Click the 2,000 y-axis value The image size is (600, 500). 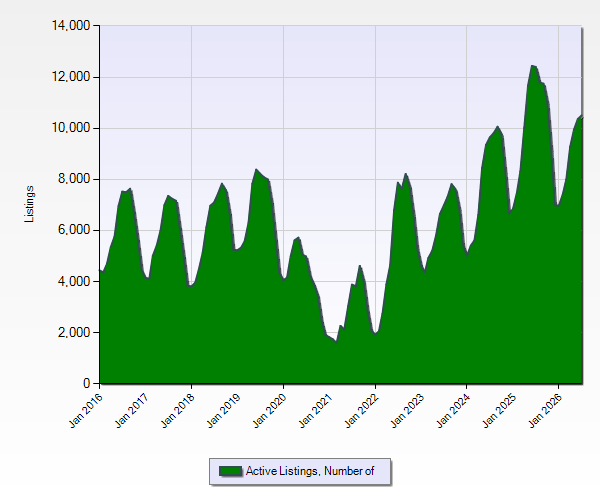(x=74, y=332)
